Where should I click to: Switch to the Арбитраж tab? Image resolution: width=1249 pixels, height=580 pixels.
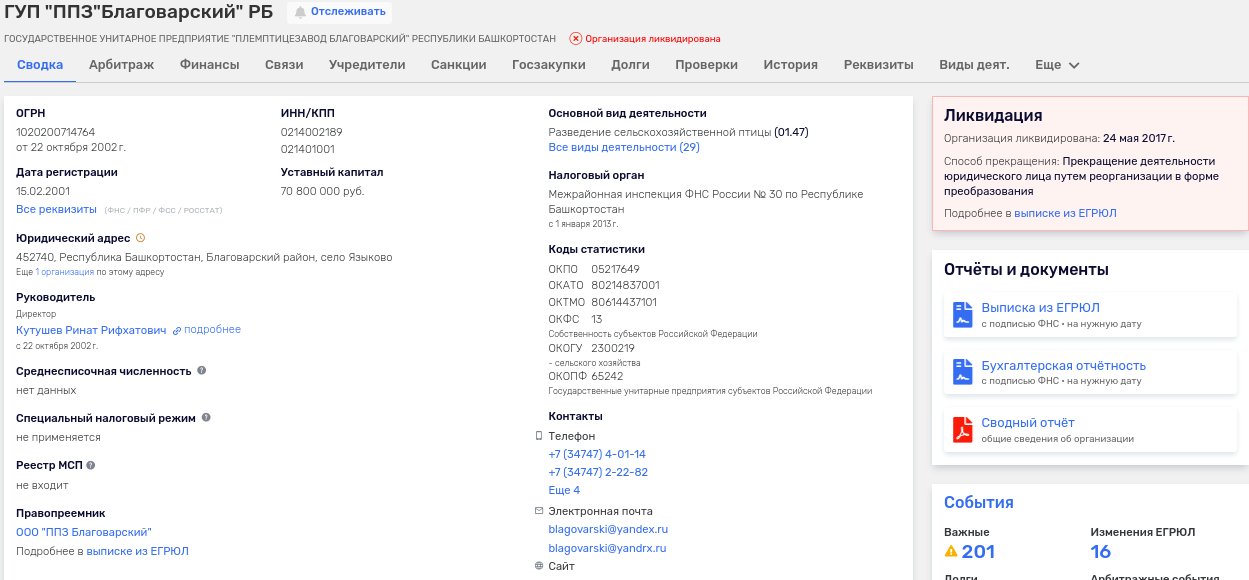121,65
